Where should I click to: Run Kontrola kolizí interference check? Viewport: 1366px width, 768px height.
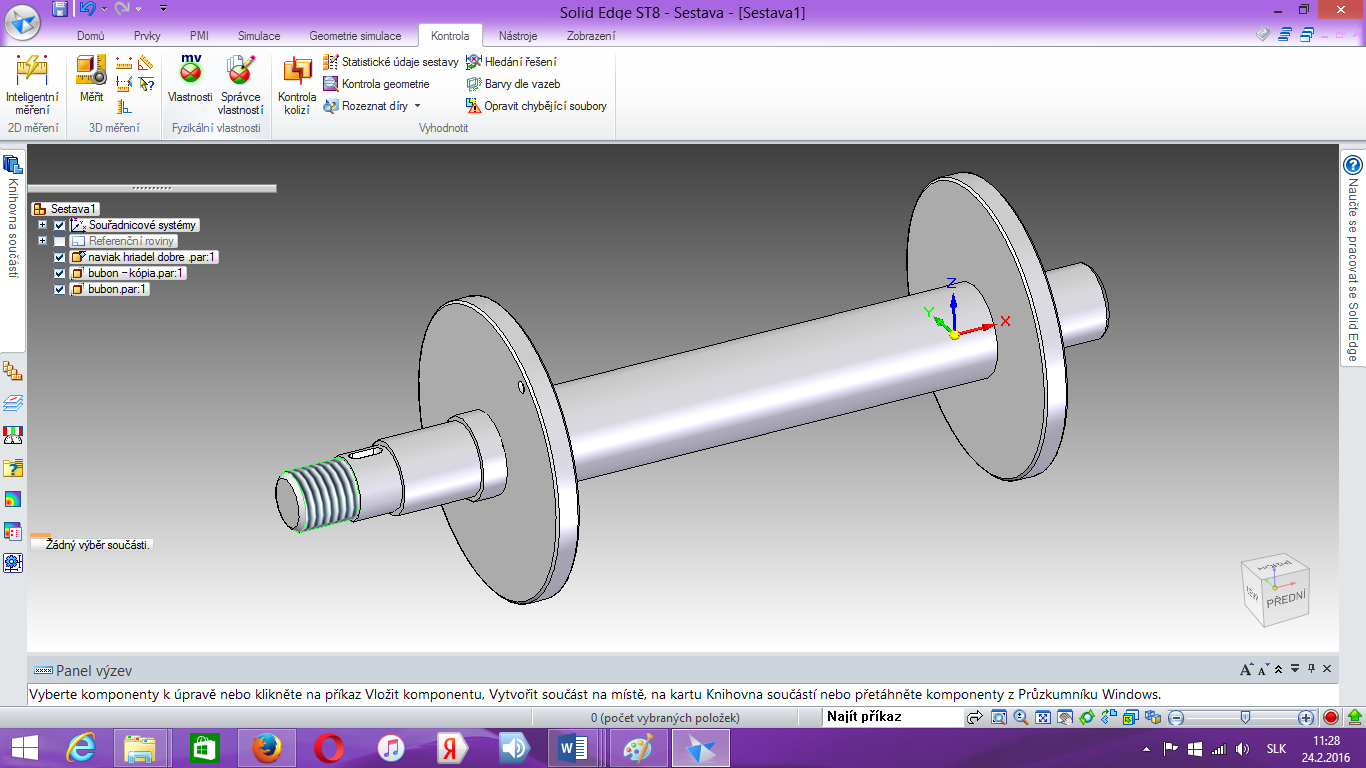[x=297, y=87]
